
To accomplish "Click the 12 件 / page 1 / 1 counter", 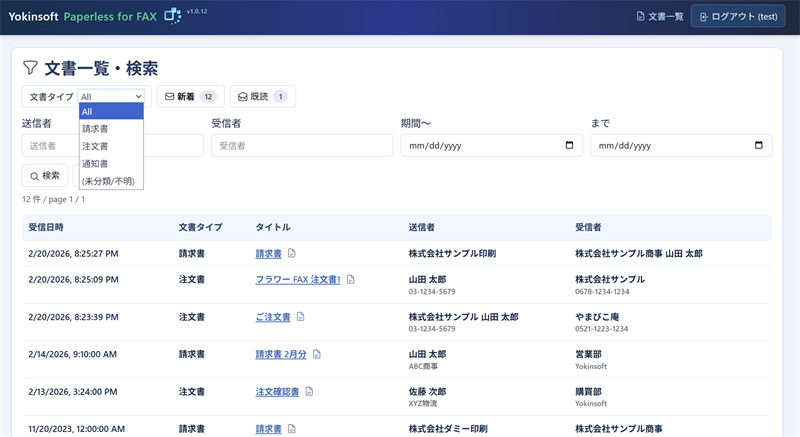I will point(54,199).
